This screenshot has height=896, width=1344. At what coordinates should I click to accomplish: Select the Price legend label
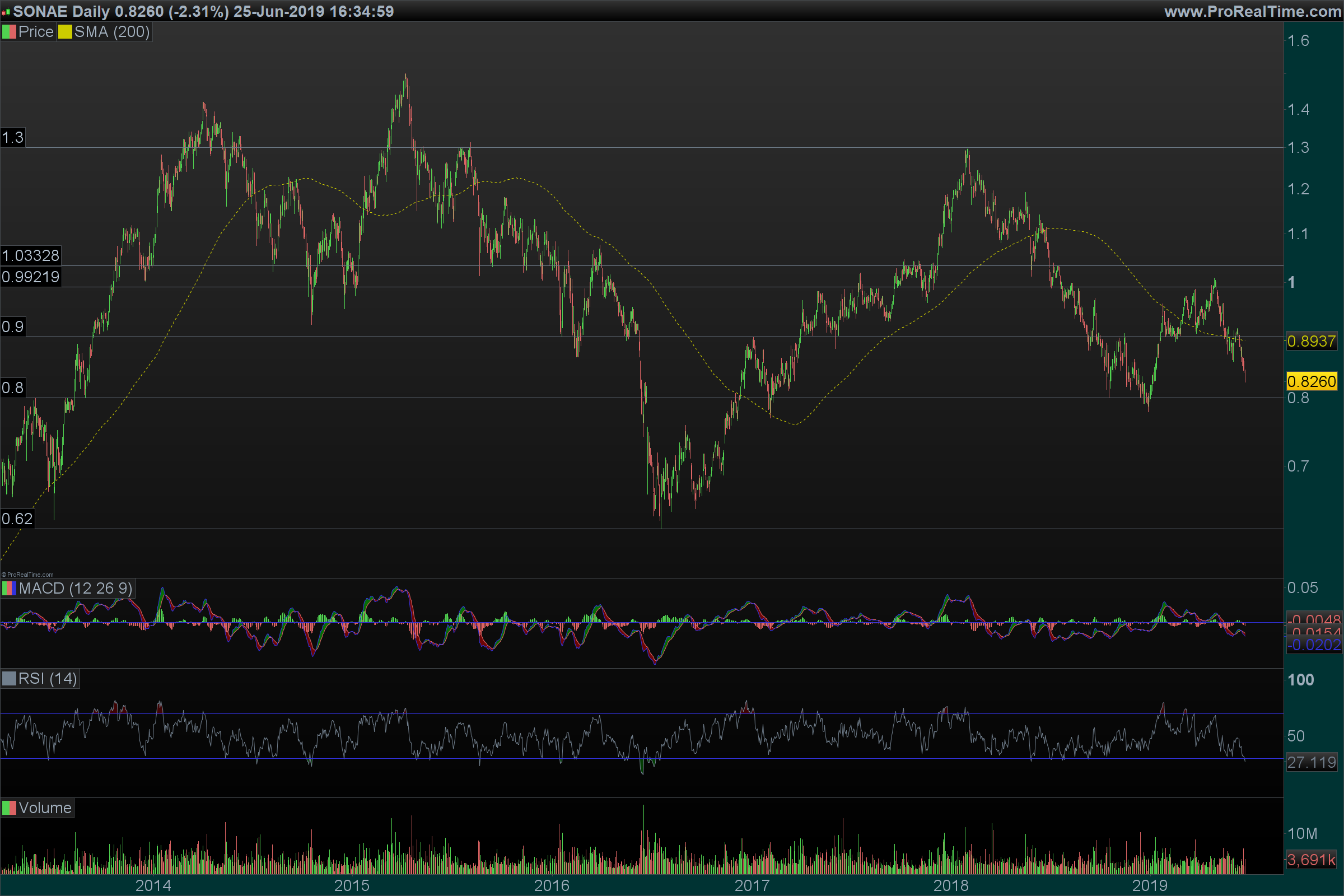point(35,32)
